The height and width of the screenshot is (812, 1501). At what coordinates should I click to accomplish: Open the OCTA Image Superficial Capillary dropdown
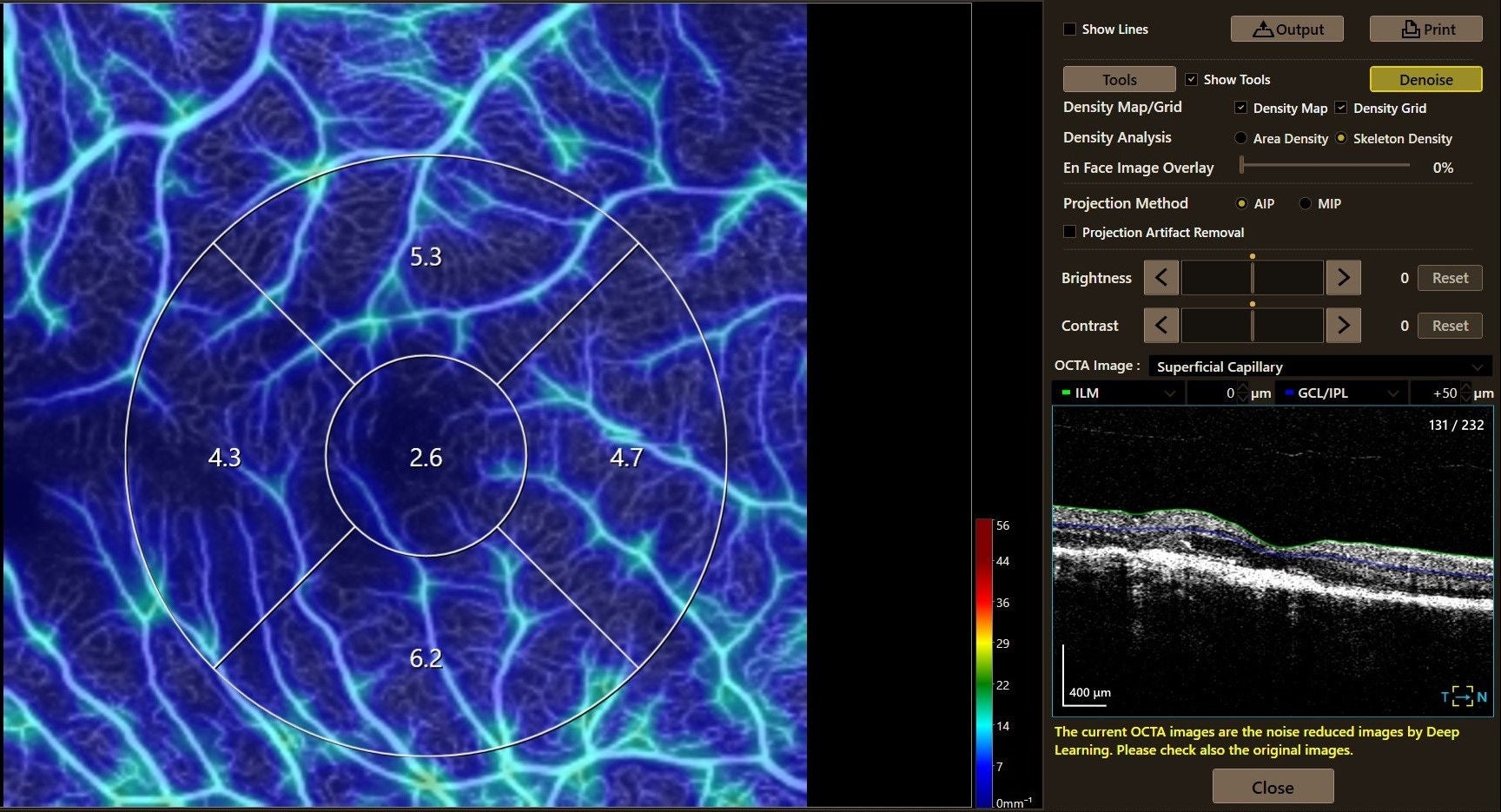click(1319, 366)
